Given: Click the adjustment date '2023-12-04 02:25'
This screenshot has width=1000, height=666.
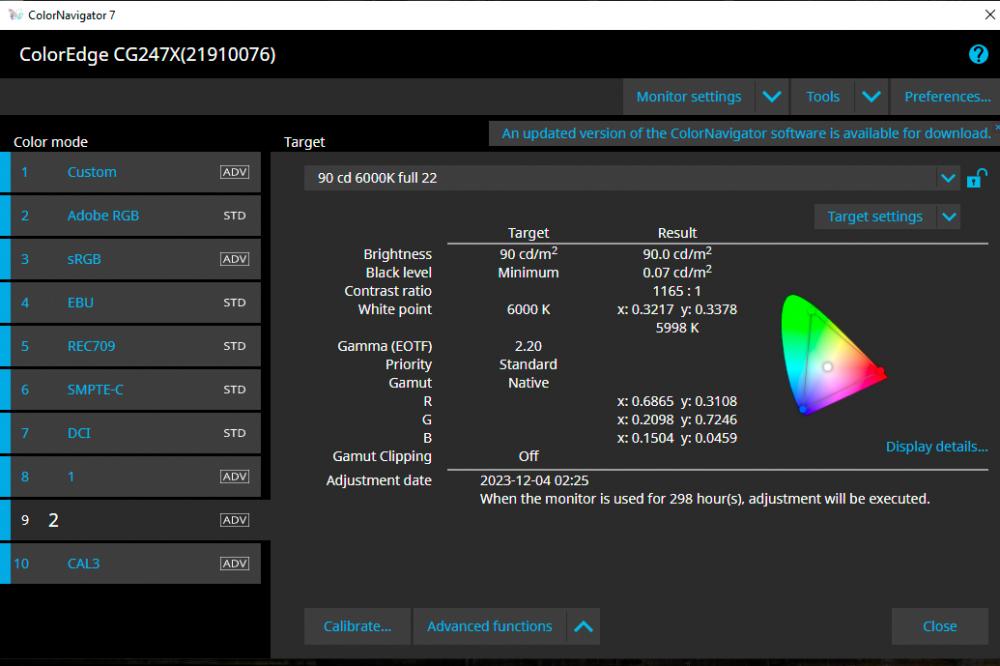Looking at the screenshot, I should pos(534,480).
